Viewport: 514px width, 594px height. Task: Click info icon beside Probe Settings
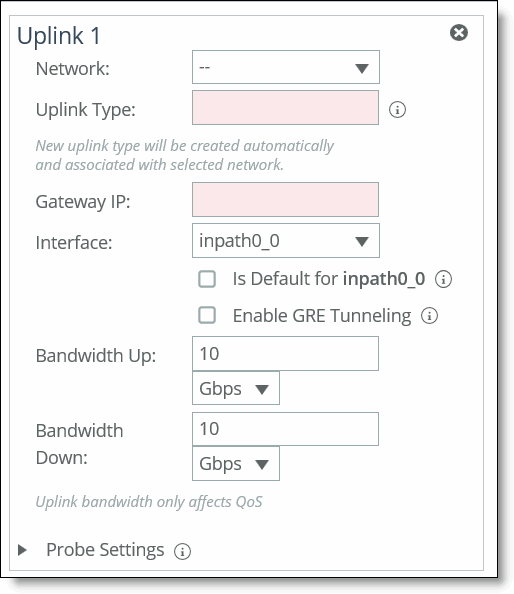pos(182,551)
